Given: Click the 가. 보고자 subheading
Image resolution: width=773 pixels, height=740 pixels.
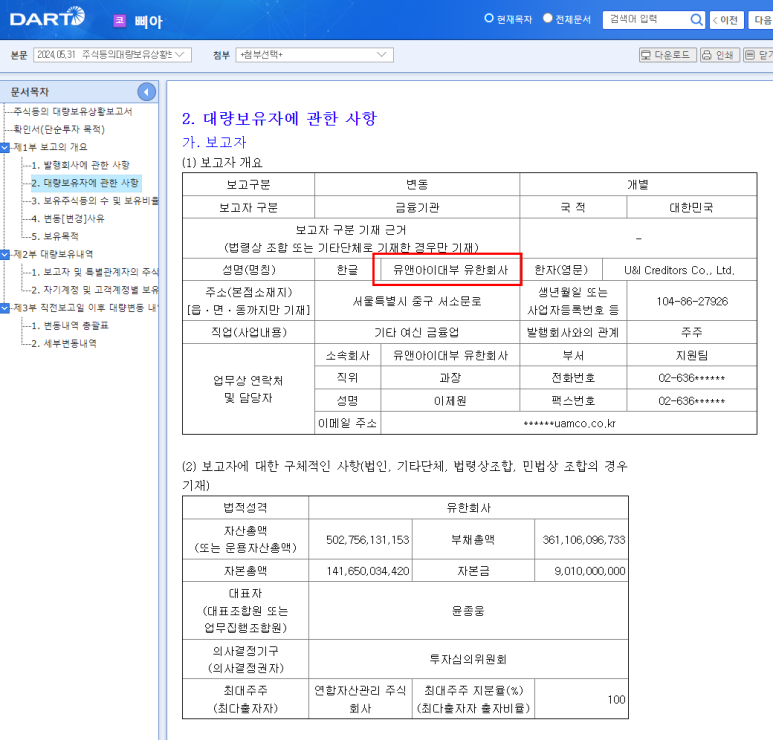Looking at the screenshot, I should (214, 142).
